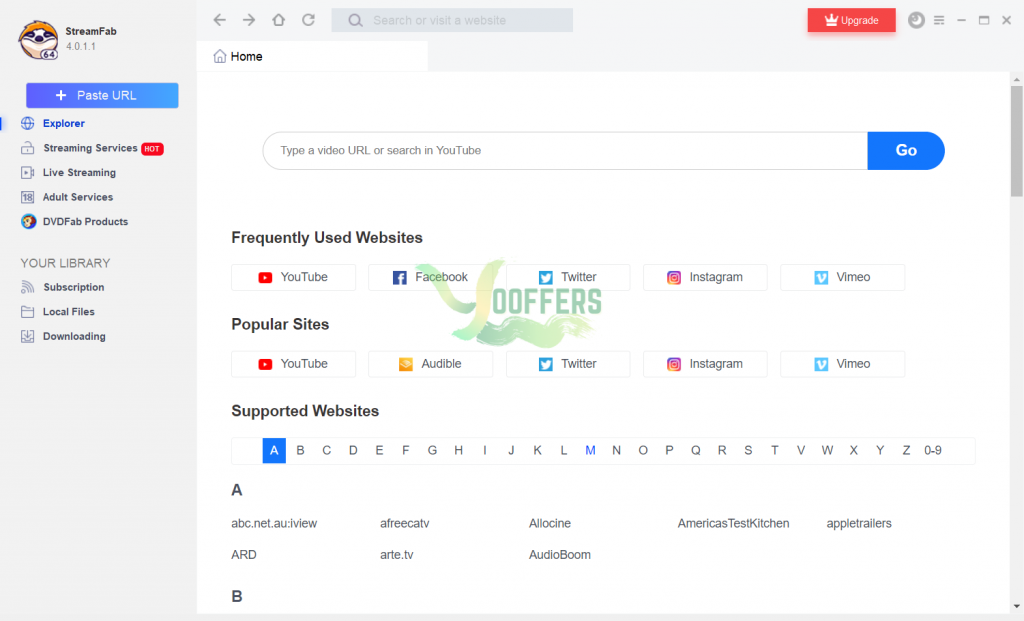
Task: Select letter A in alphabet index
Action: pyautogui.click(x=274, y=451)
